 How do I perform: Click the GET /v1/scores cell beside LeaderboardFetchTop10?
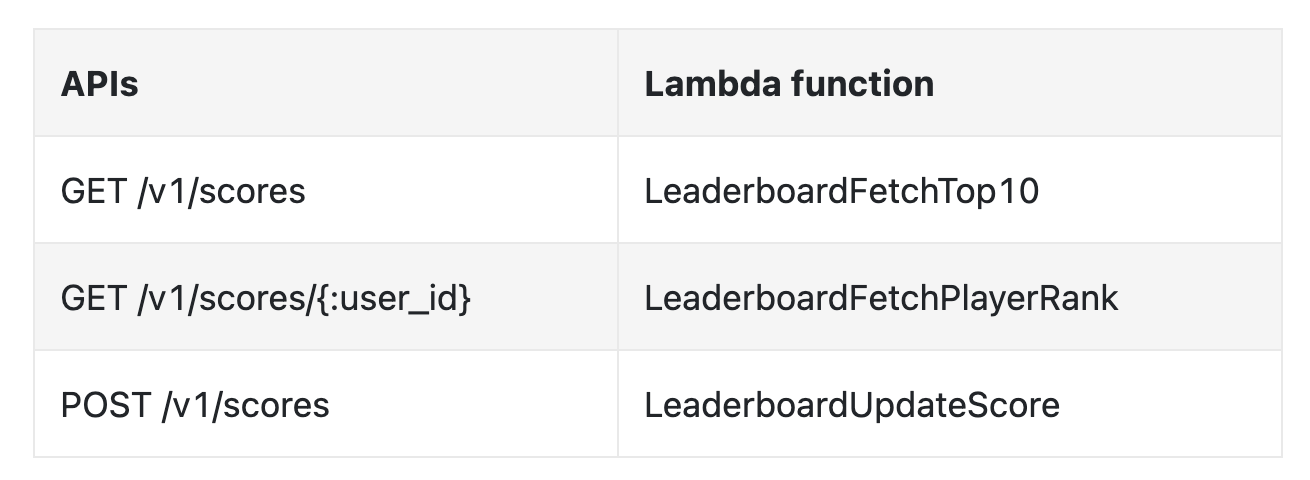point(183,190)
